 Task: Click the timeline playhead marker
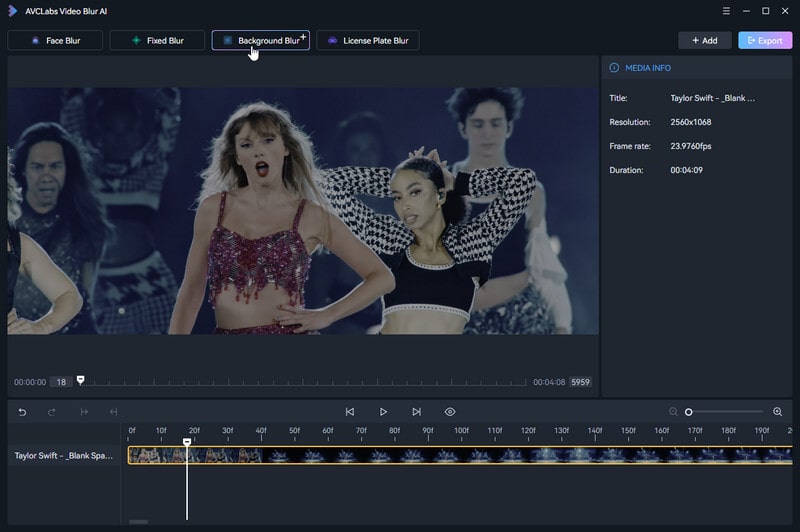coord(187,442)
